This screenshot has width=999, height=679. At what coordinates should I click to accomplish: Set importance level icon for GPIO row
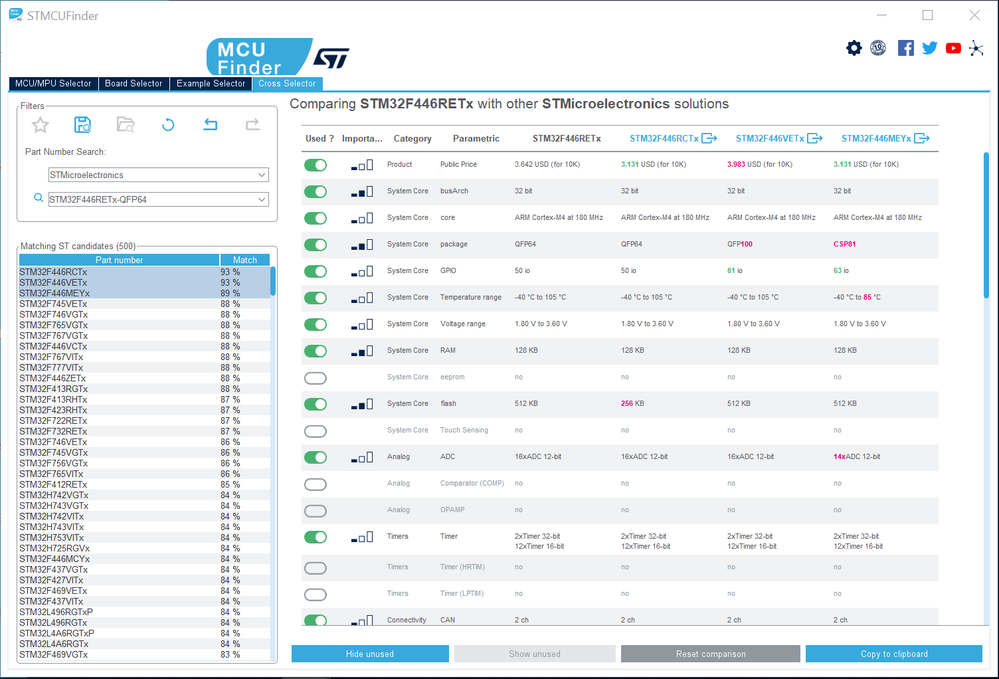tap(362, 272)
